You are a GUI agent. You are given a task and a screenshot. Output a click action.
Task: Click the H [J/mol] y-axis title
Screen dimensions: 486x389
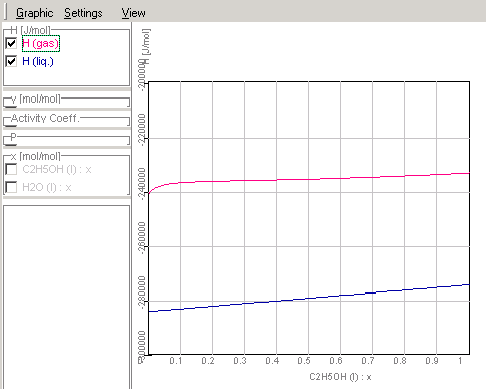[146, 47]
